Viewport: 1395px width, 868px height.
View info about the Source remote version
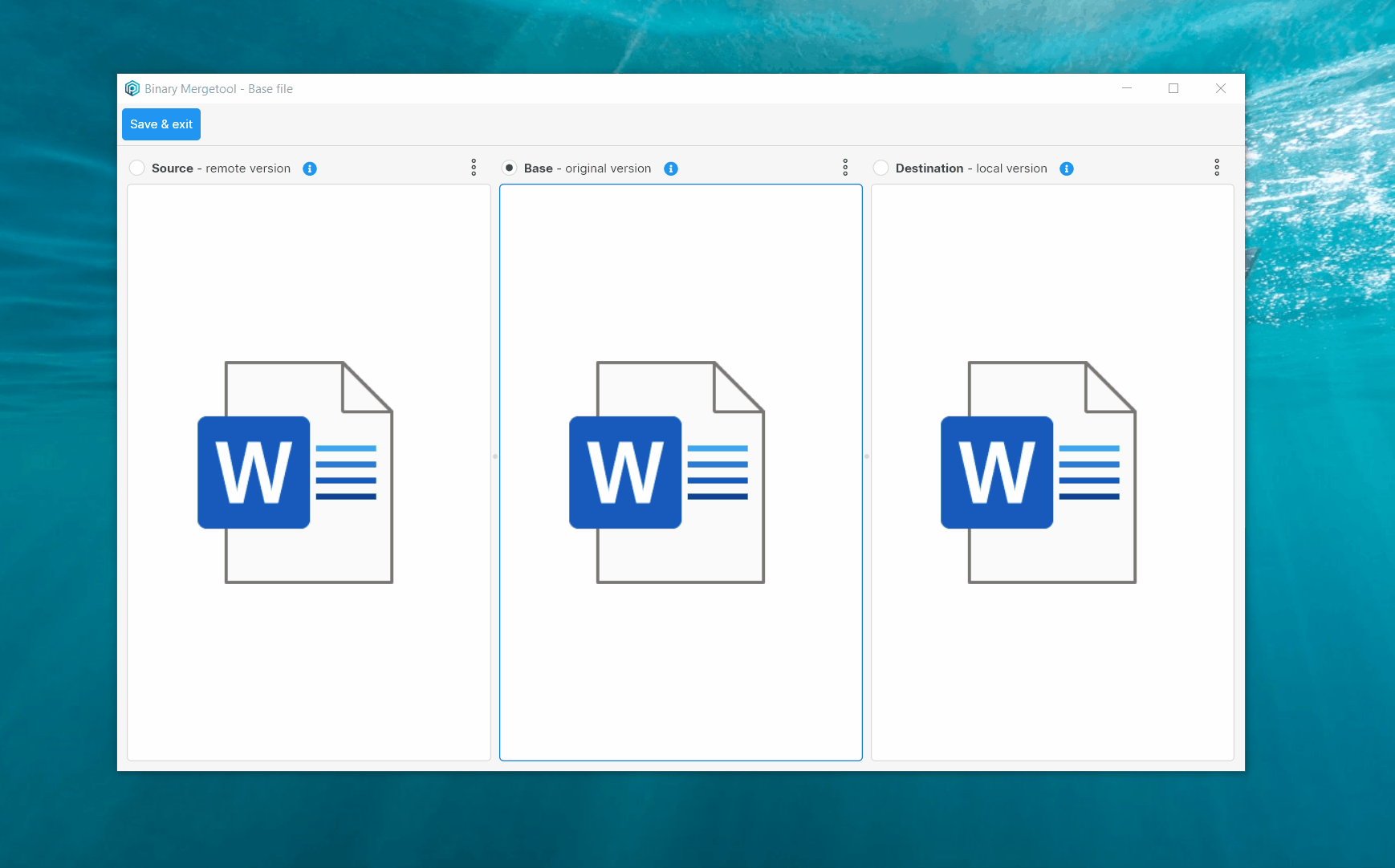tap(310, 168)
